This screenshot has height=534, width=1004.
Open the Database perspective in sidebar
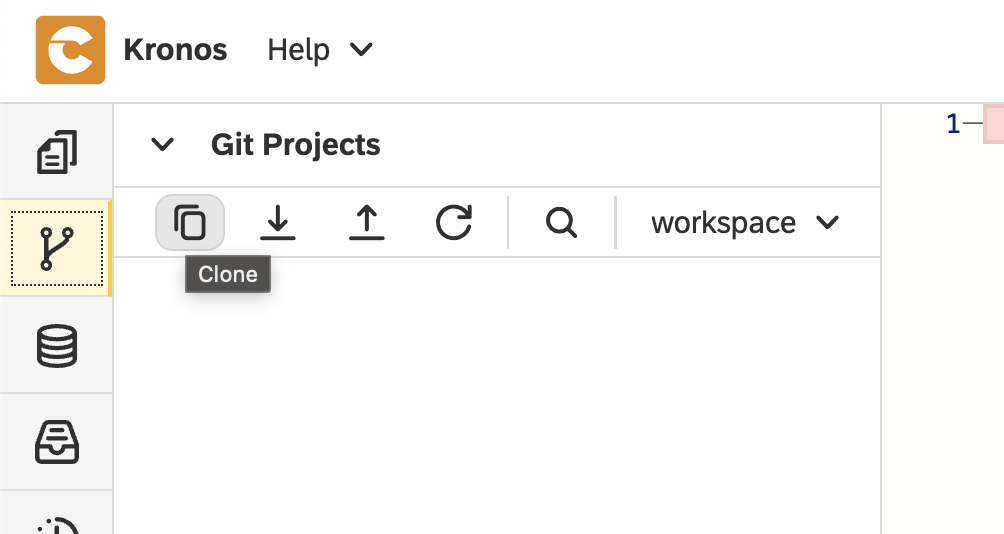[x=57, y=346]
